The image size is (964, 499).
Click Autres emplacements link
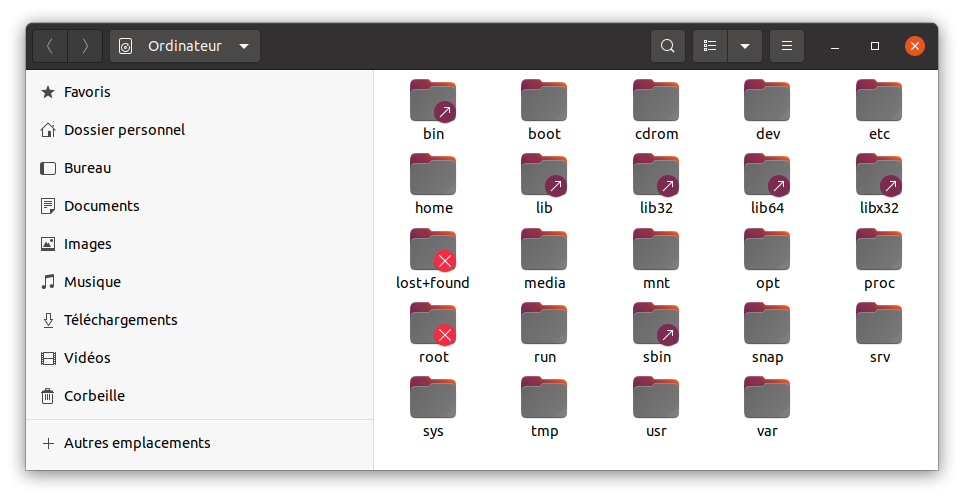click(137, 442)
